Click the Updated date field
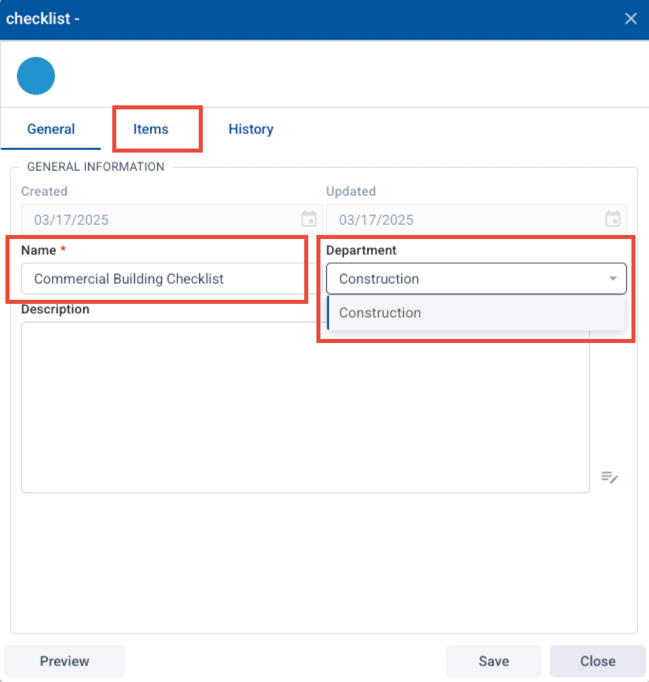 click(465, 219)
